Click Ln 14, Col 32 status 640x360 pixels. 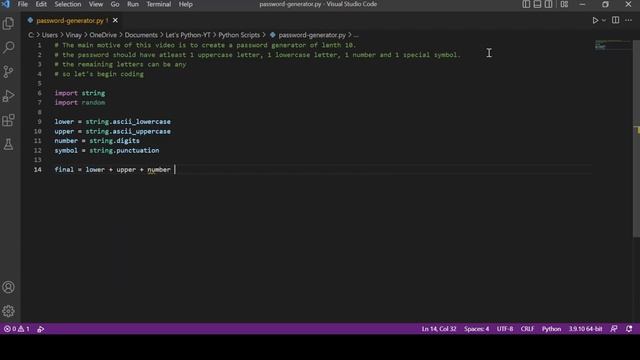[439, 329]
